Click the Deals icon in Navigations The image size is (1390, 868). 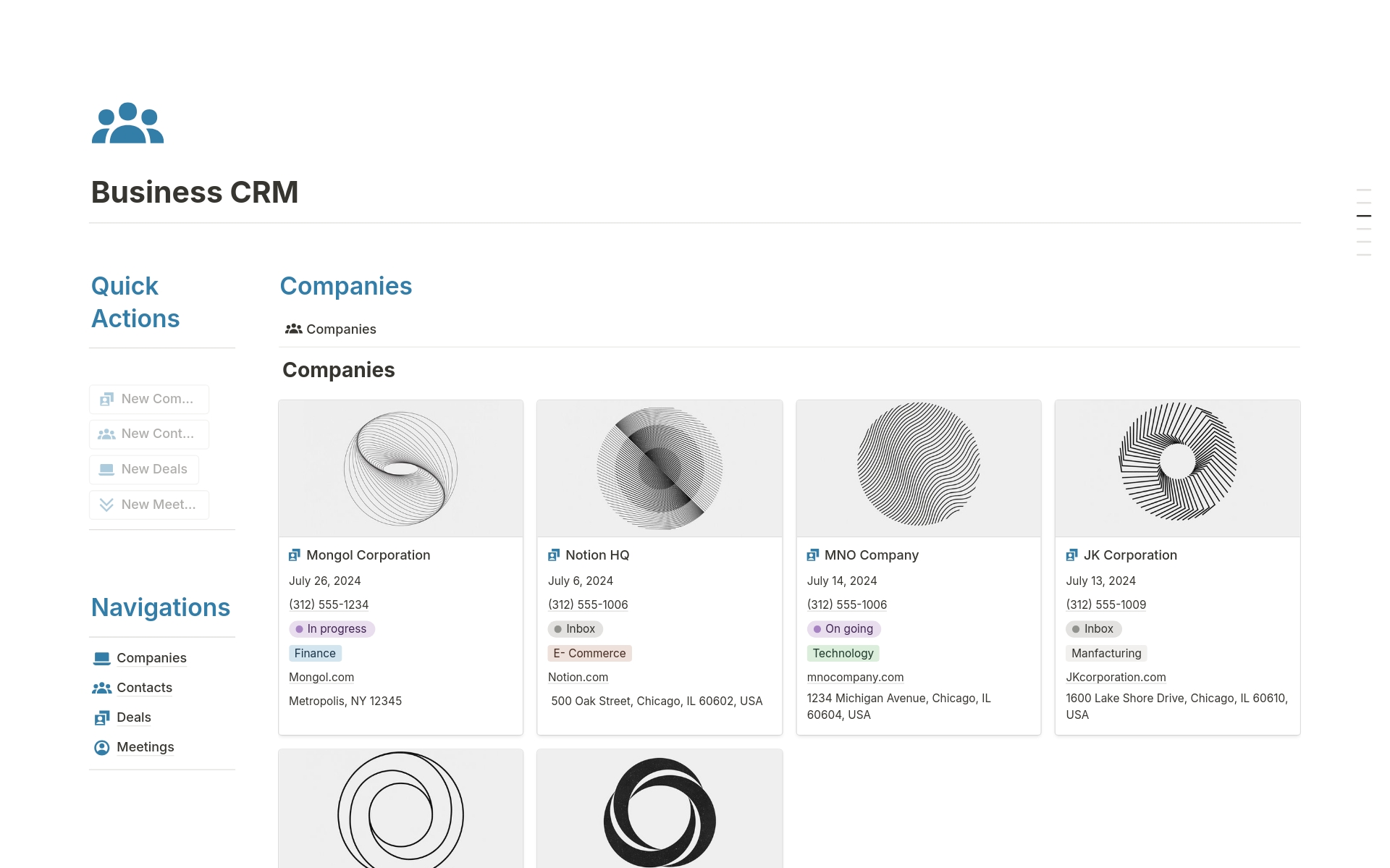pos(101,717)
